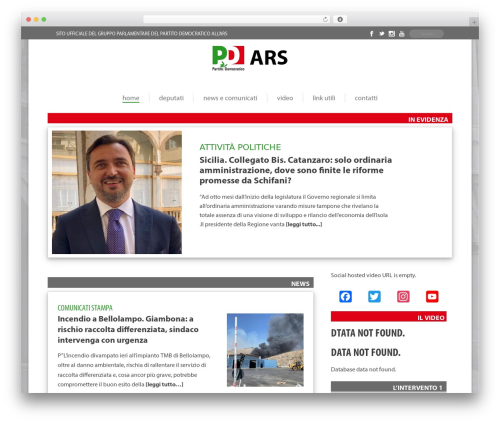The height and width of the screenshot is (423, 500).
Task: Click leggi tutto in the featured article
Action: click(304, 224)
